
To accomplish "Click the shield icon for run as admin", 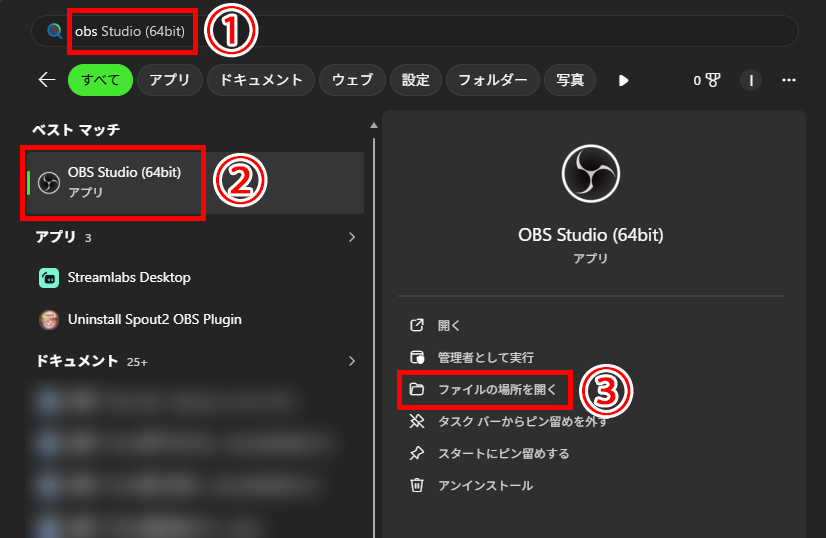I will click(x=417, y=357).
